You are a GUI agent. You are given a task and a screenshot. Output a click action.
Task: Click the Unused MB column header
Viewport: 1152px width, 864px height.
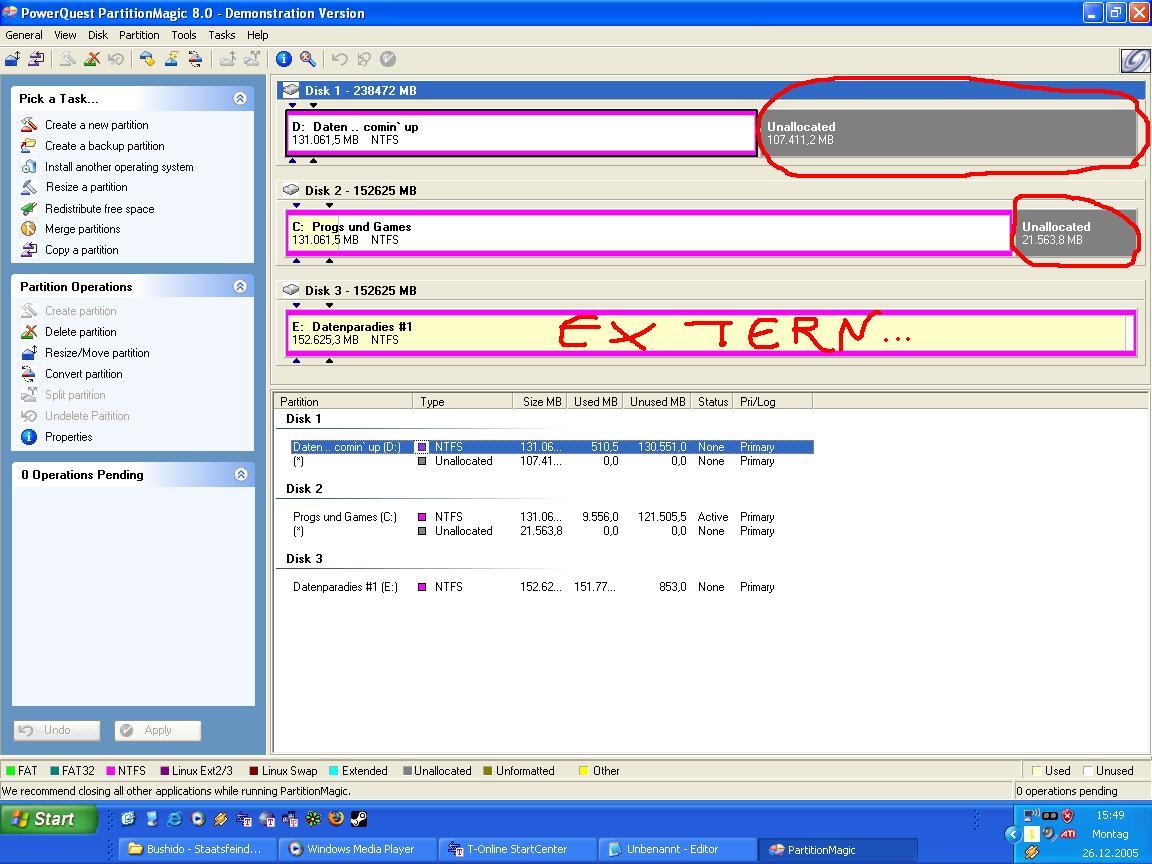[657, 401]
